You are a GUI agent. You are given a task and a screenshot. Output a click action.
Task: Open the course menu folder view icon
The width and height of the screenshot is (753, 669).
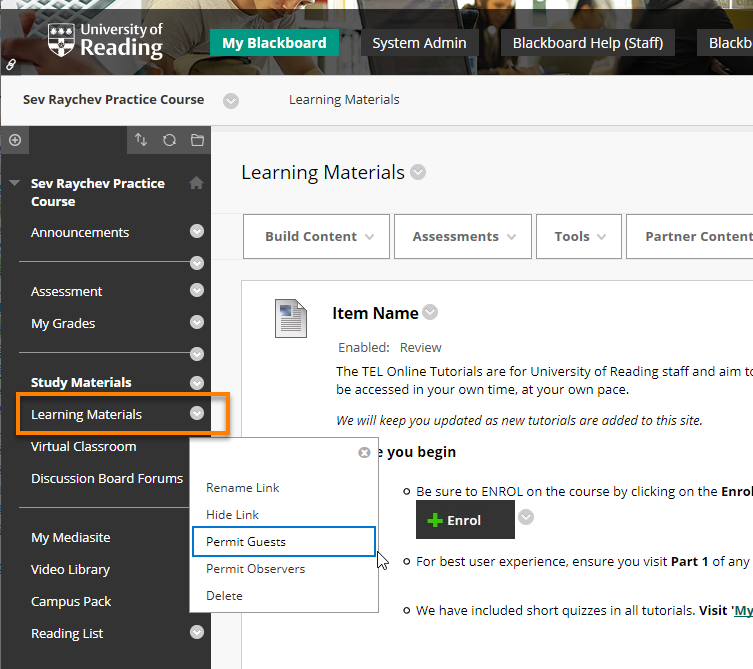tap(197, 140)
